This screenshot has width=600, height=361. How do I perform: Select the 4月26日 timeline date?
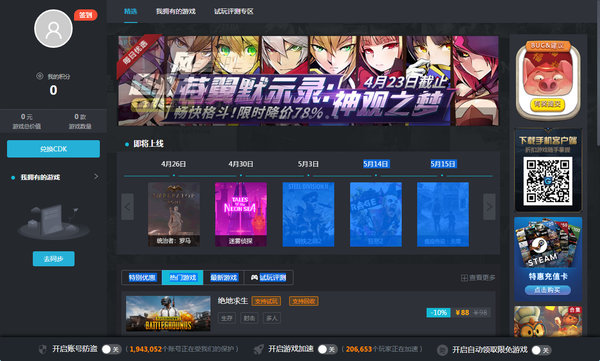(174, 164)
